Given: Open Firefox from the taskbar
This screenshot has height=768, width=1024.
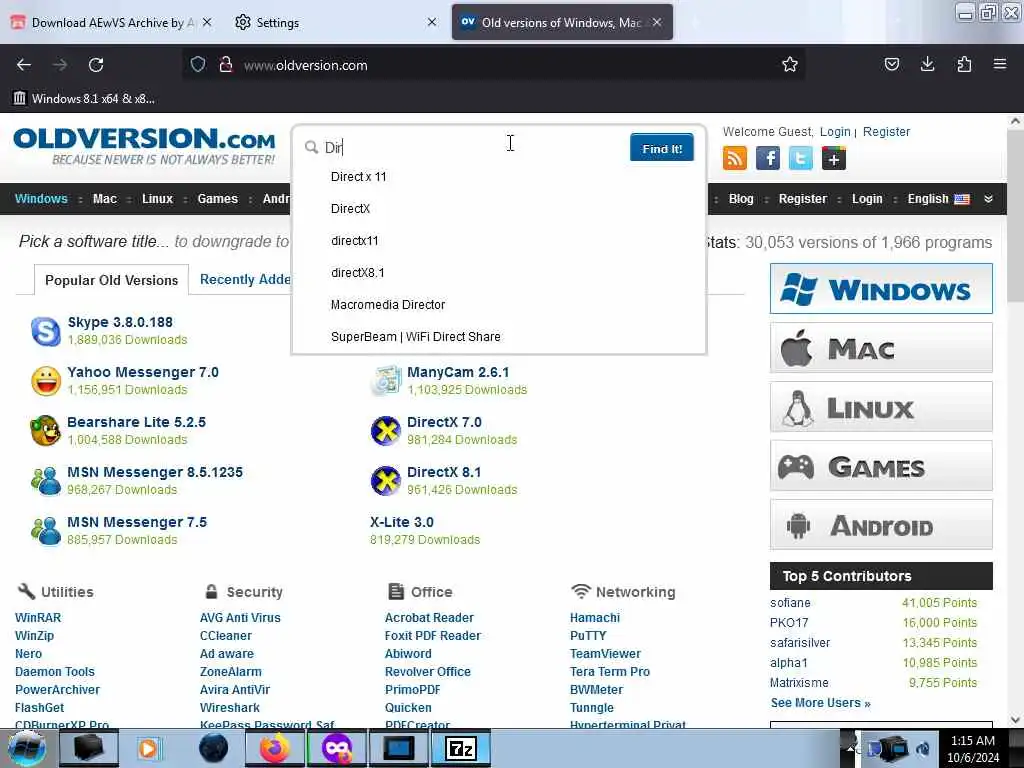Looking at the screenshot, I should [275, 748].
